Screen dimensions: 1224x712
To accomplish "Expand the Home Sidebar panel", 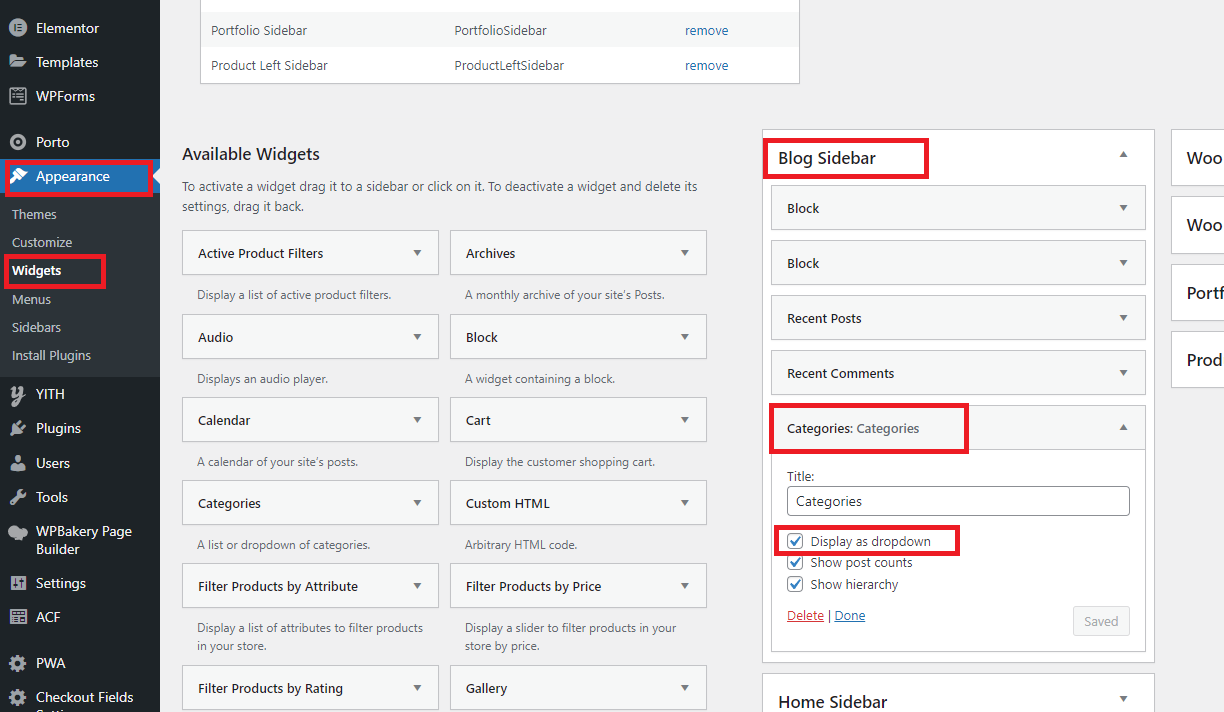I will [x=1123, y=699].
